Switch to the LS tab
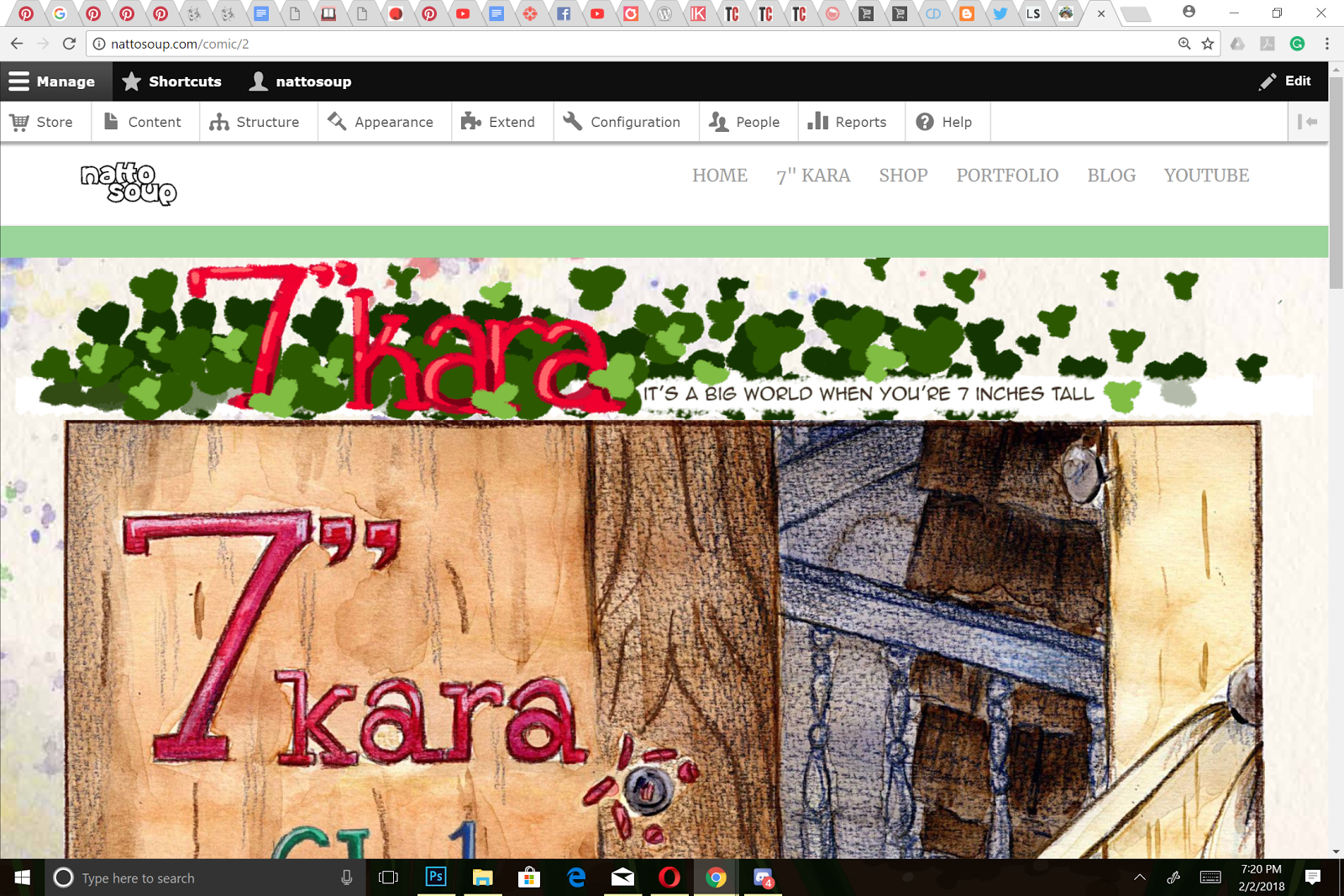The image size is (1344, 896). click(1034, 13)
